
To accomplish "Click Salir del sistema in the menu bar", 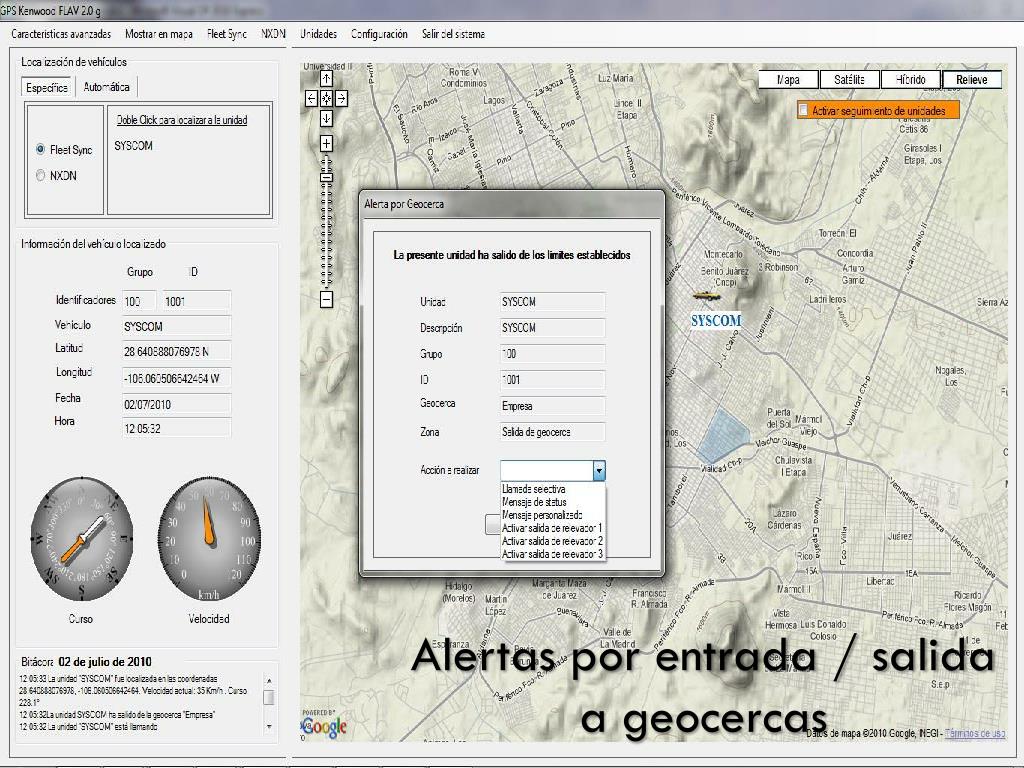I will coord(453,34).
